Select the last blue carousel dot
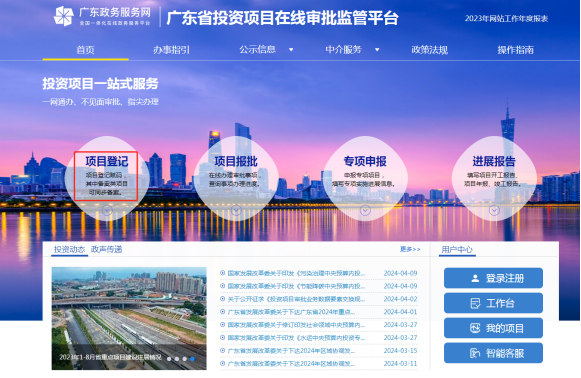Image resolution: width=581 pixels, height=378 pixels. [x=192, y=359]
